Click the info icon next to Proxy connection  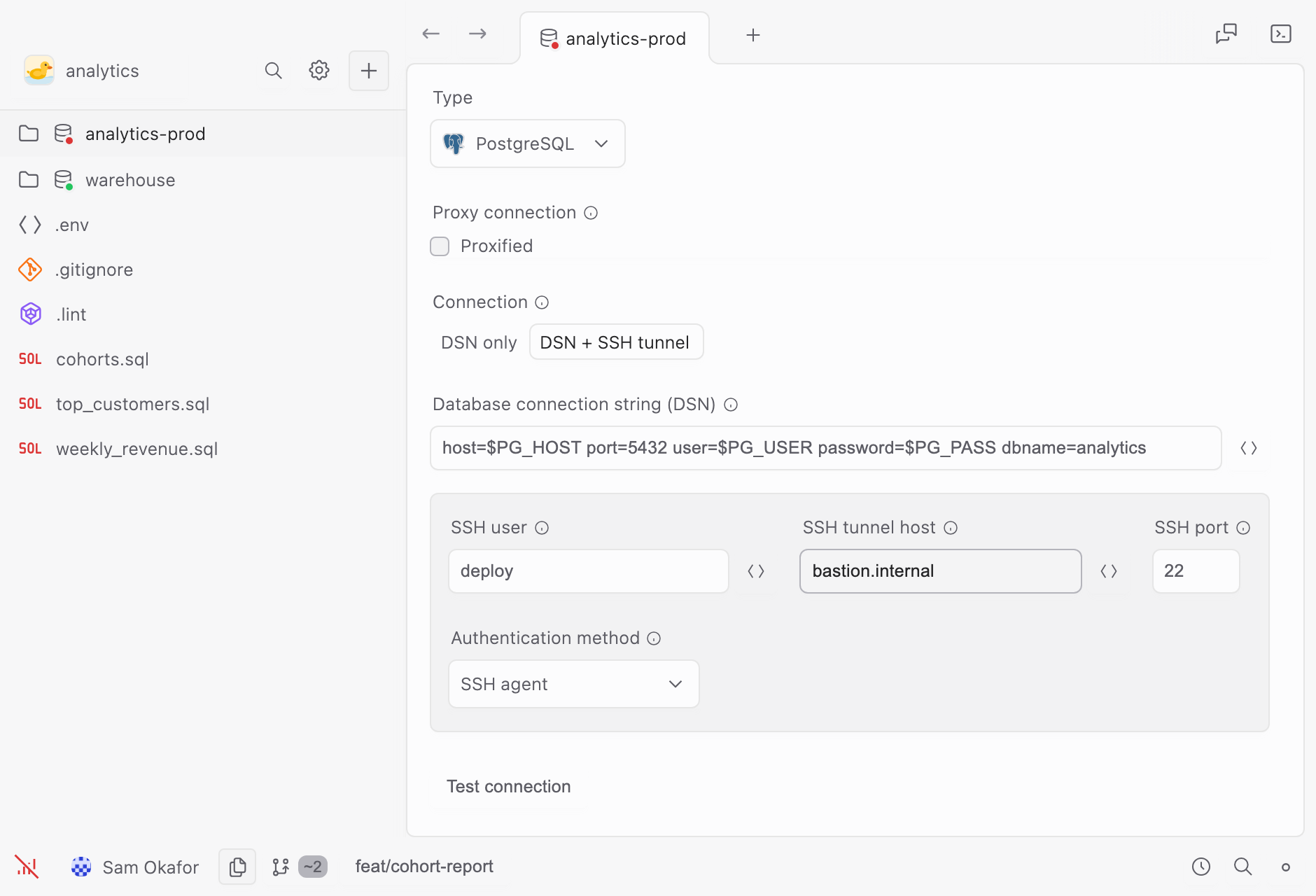click(x=591, y=213)
